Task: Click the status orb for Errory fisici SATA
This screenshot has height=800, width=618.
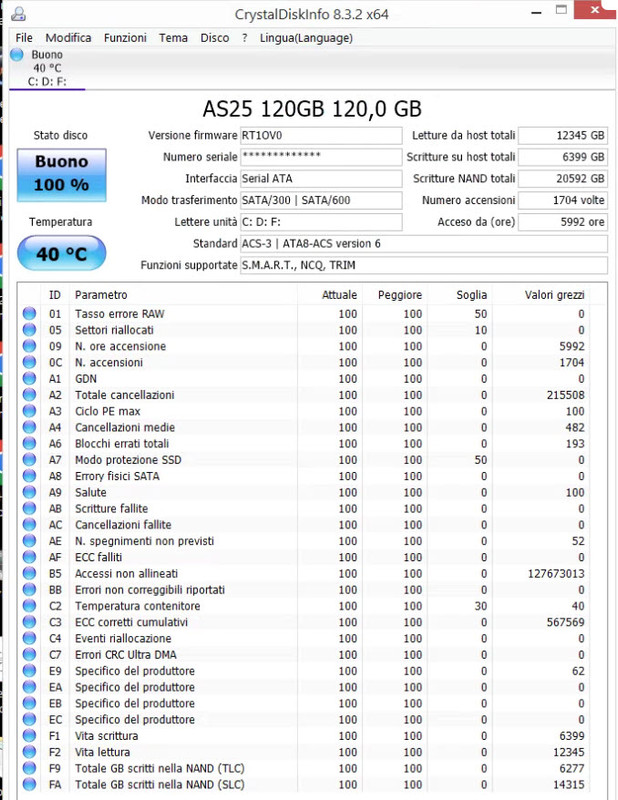Action: [x=29, y=476]
